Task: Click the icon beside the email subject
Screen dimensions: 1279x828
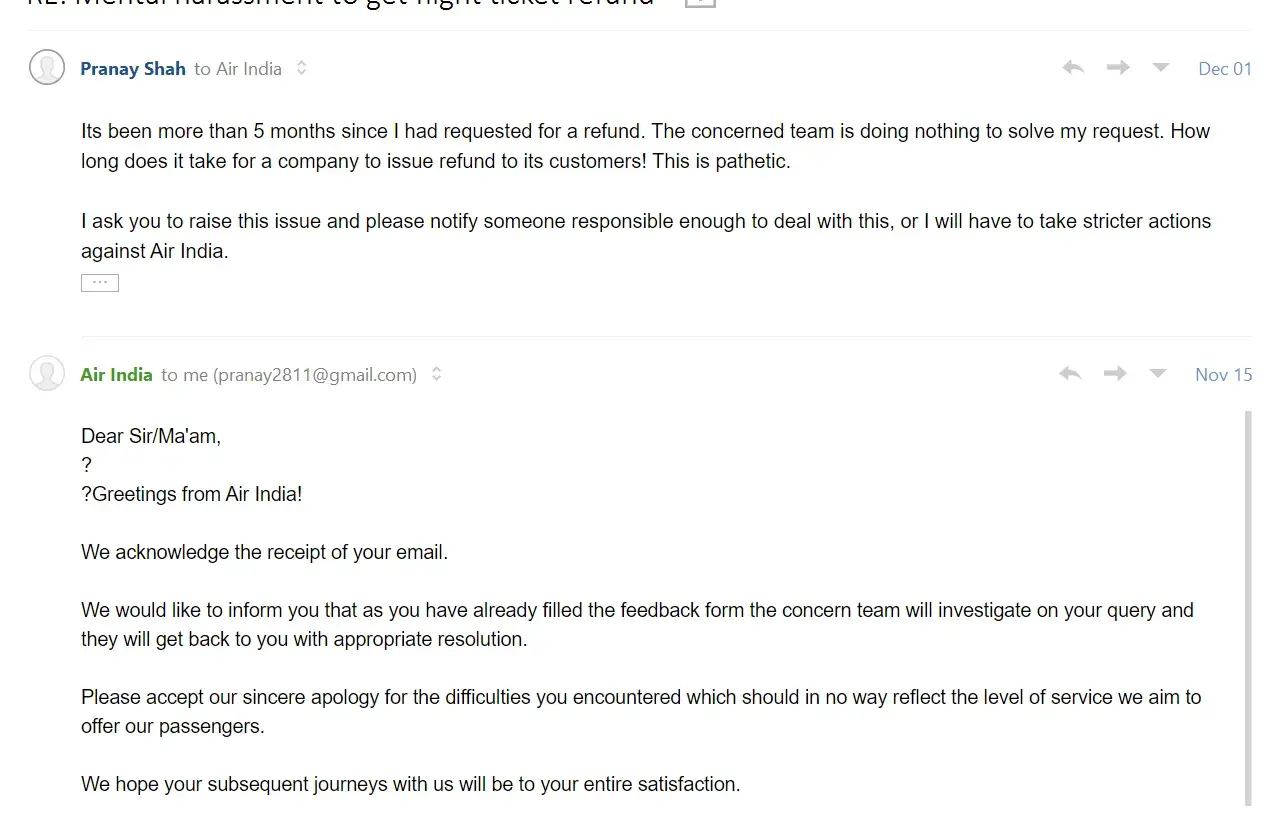Action: click(x=700, y=3)
